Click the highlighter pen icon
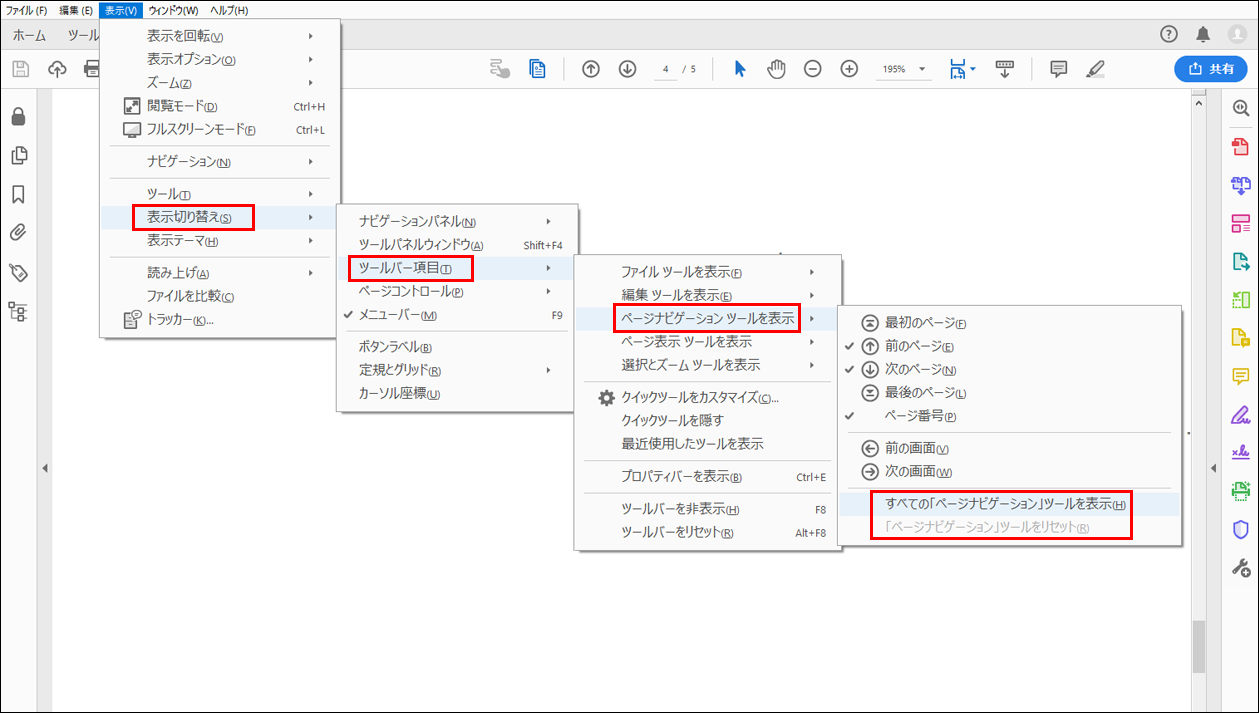The height and width of the screenshot is (713, 1259). (1095, 69)
